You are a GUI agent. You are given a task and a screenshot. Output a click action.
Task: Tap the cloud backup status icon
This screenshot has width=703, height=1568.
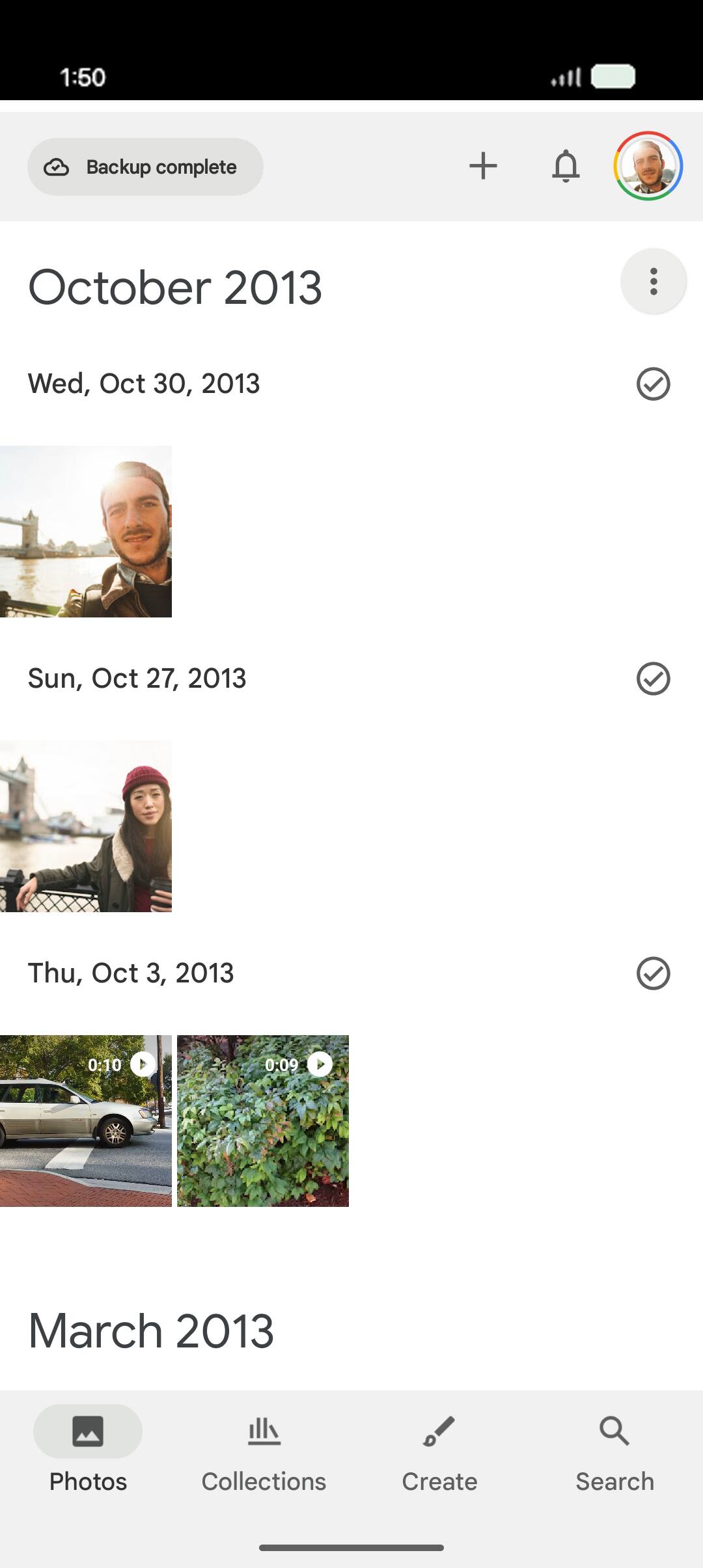[57, 167]
